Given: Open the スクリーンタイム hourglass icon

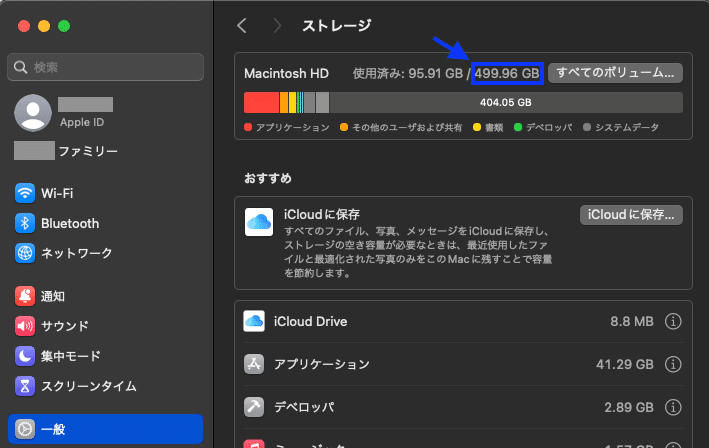Looking at the screenshot, I should click(x=25, y=386).
